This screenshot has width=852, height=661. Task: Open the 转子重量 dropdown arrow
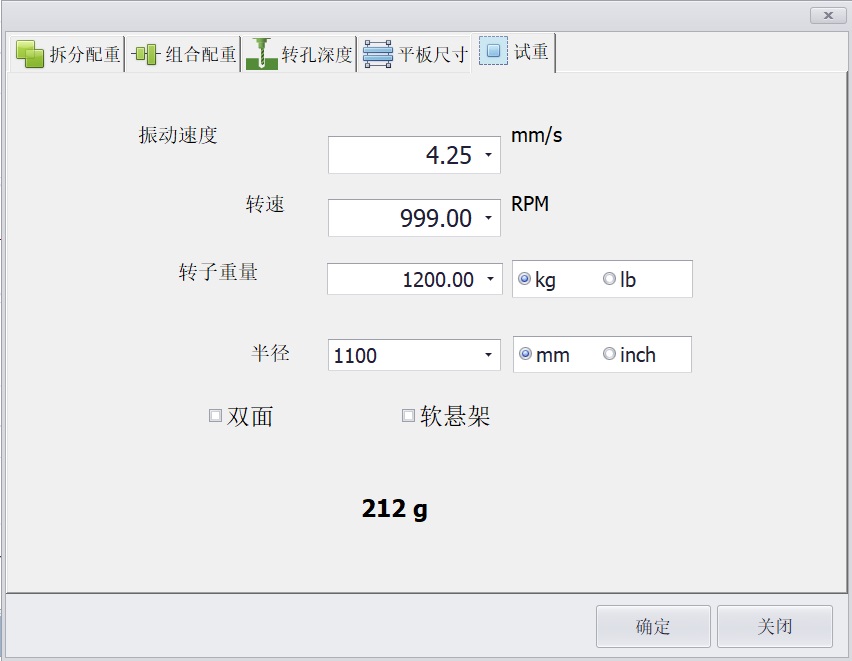click(x=490, y=279)
